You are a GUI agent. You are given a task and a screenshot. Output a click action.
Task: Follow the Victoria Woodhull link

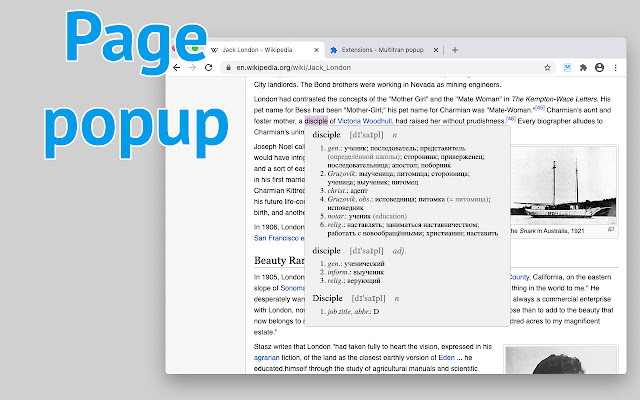point(364,121)
